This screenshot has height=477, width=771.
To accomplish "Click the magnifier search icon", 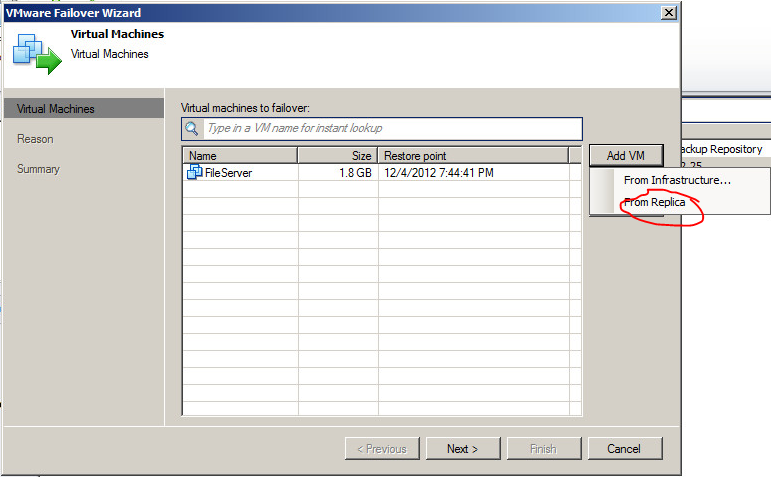I will pos(192,129).
